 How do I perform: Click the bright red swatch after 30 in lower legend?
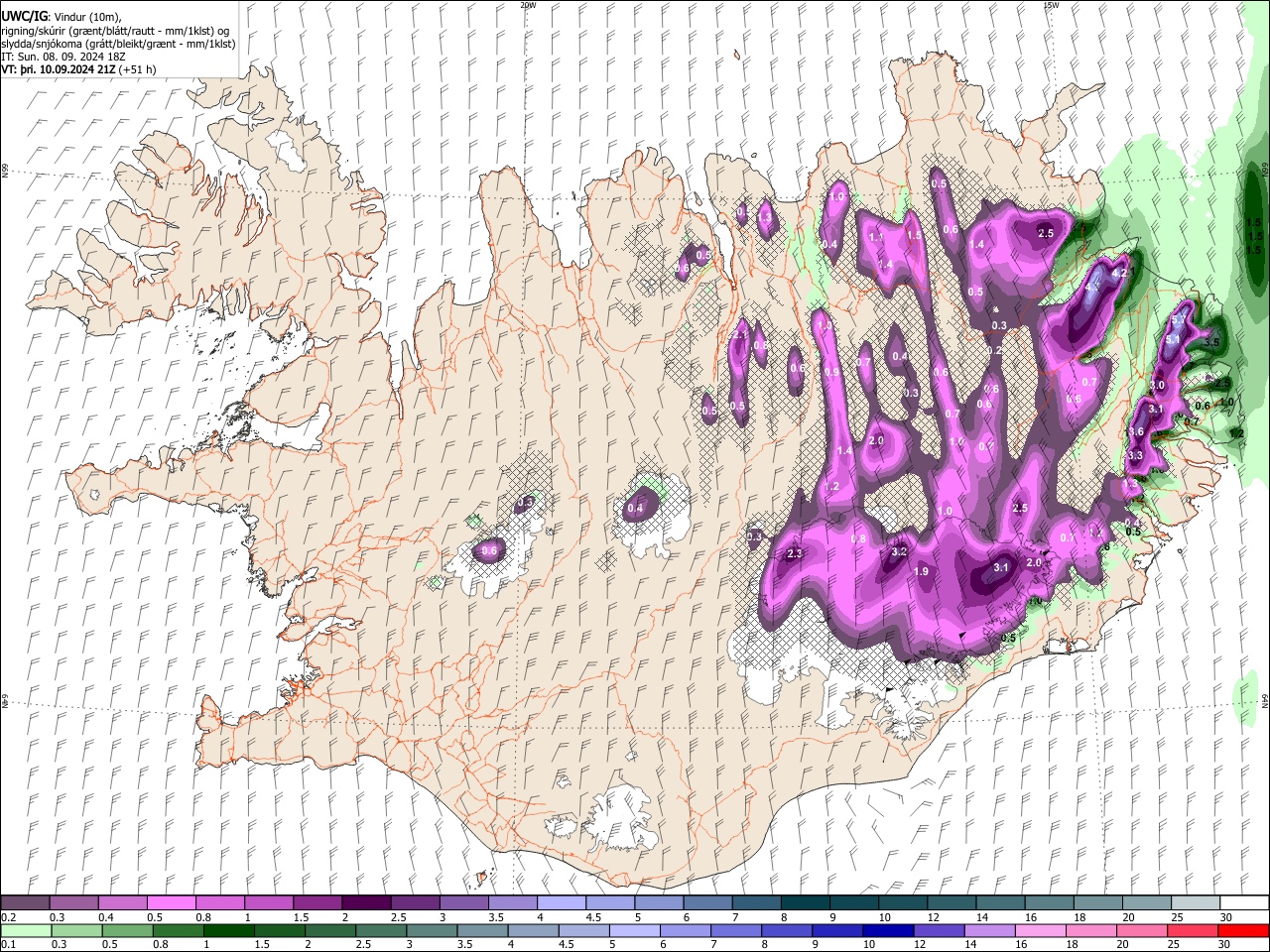pyautogui.click(x=1242, y=930)
